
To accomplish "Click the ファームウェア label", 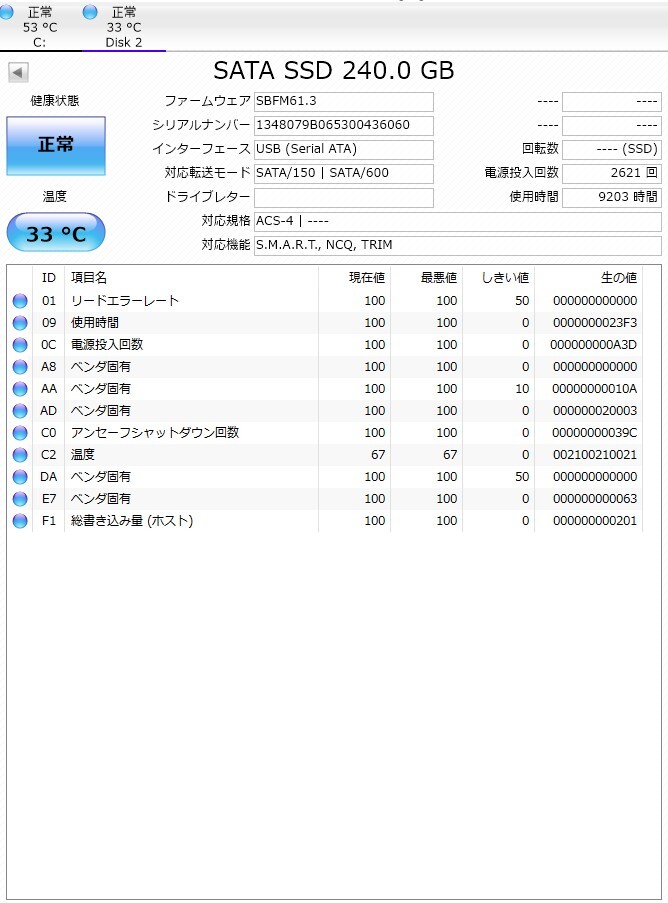I will (x=207, y=101).
